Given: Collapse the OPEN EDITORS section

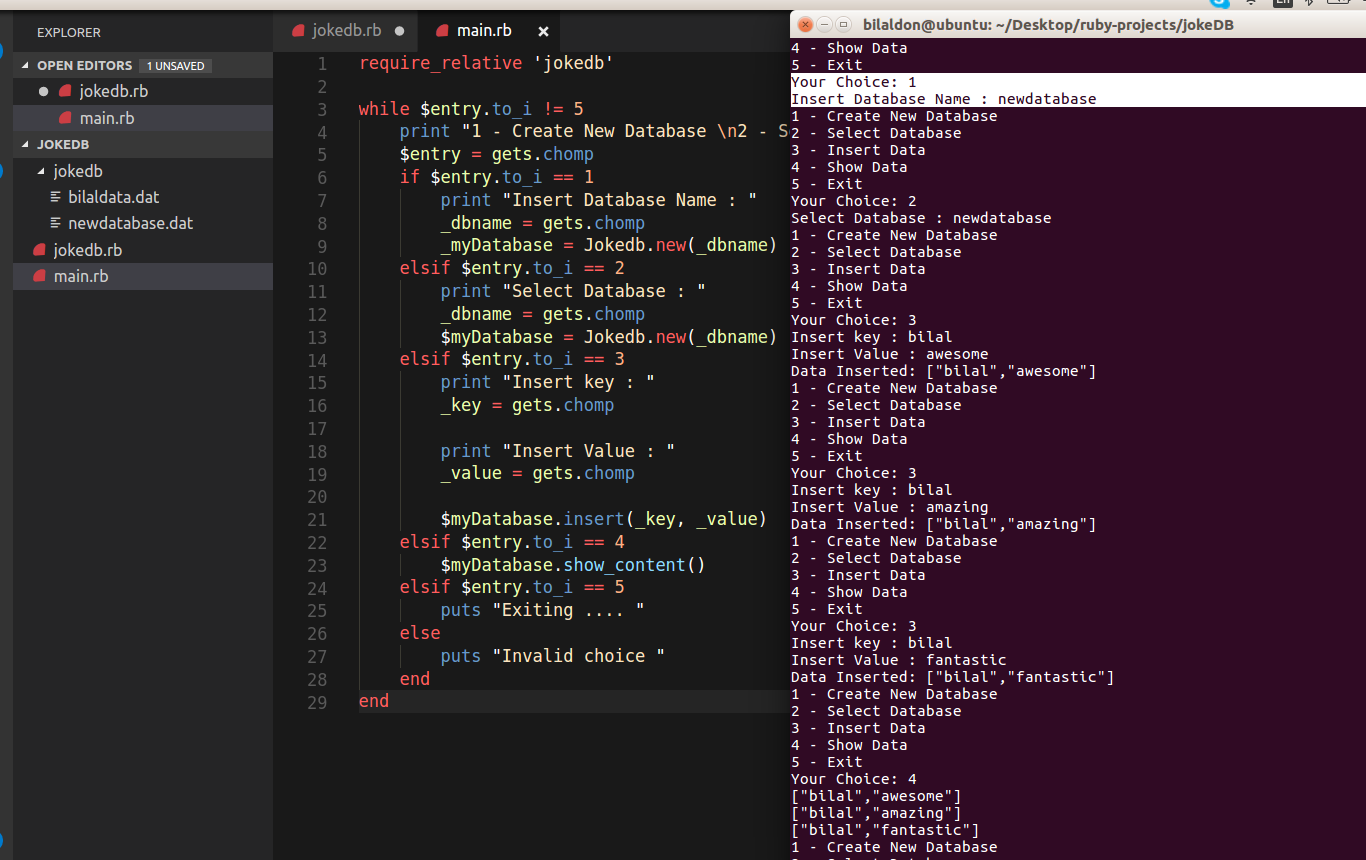Looking at the screenshot, I should pyautogui.click(x=26, y=65).
